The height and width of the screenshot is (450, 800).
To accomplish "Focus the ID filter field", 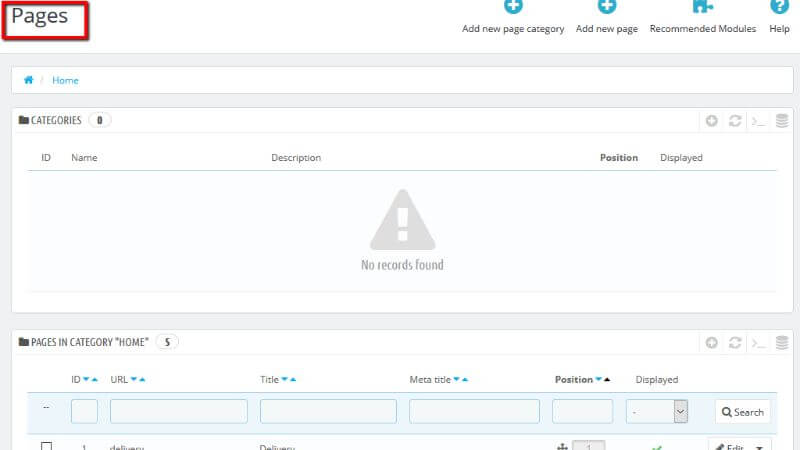I will point(84,411).
